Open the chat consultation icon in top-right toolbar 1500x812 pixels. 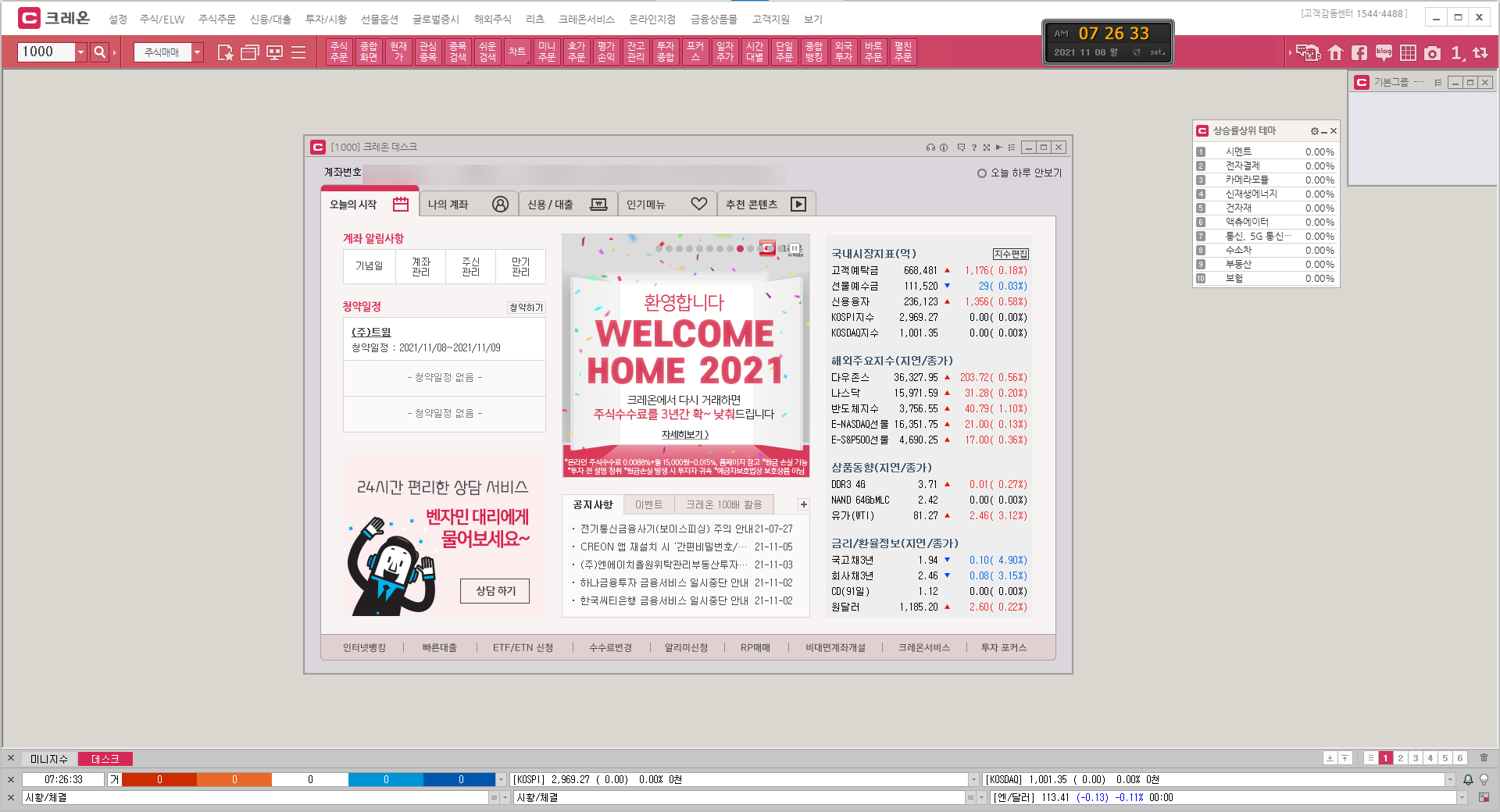(1308, 52)
